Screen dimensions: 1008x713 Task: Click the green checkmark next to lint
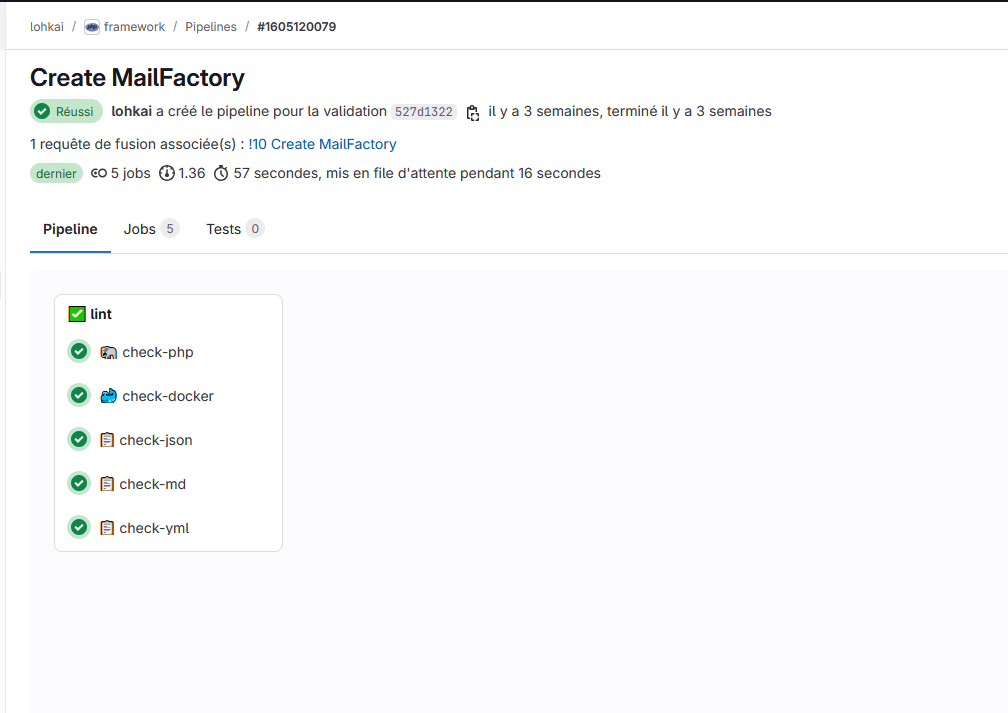coord(77,314)
